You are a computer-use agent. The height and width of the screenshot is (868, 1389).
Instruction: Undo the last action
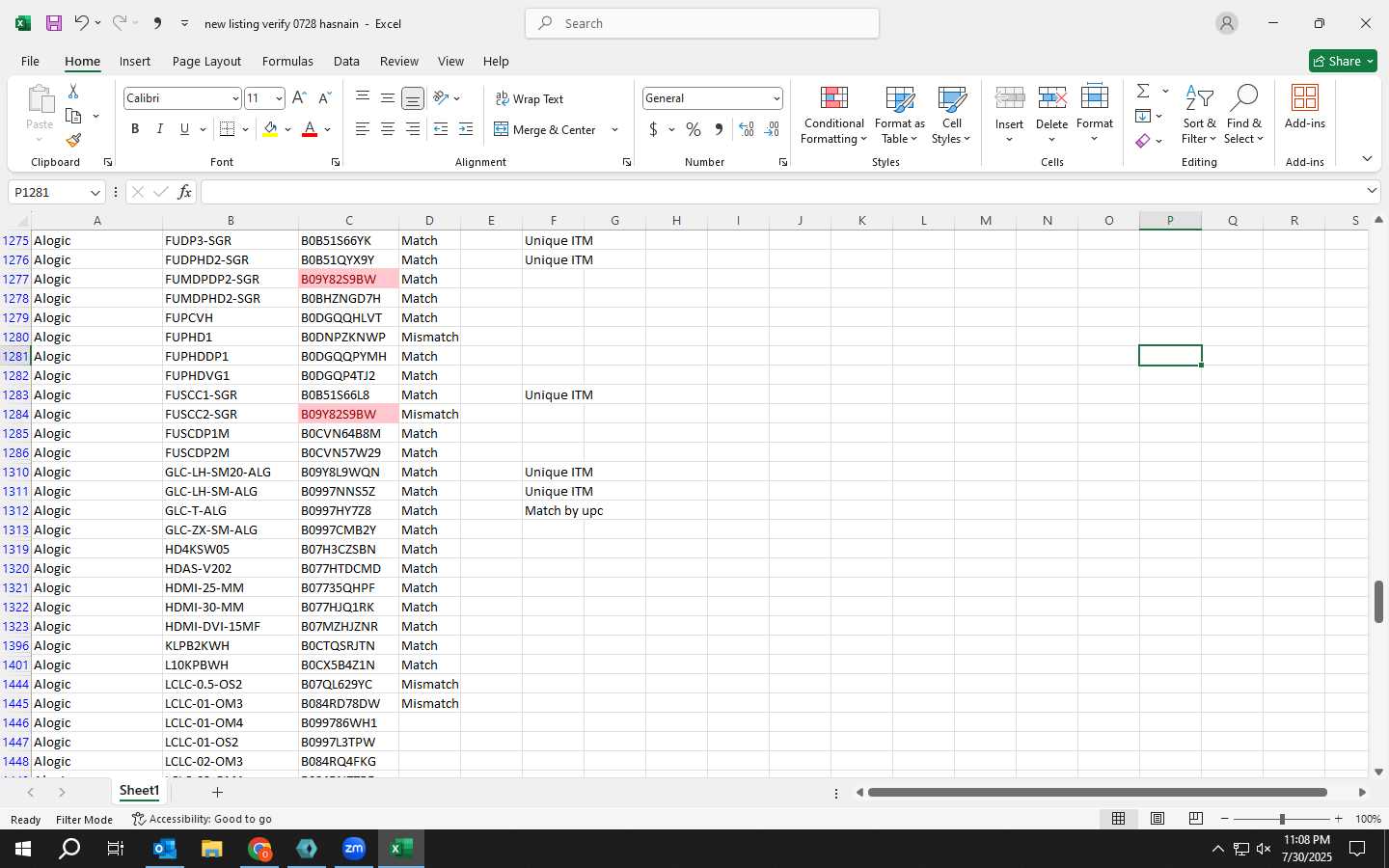coord(82,23)
